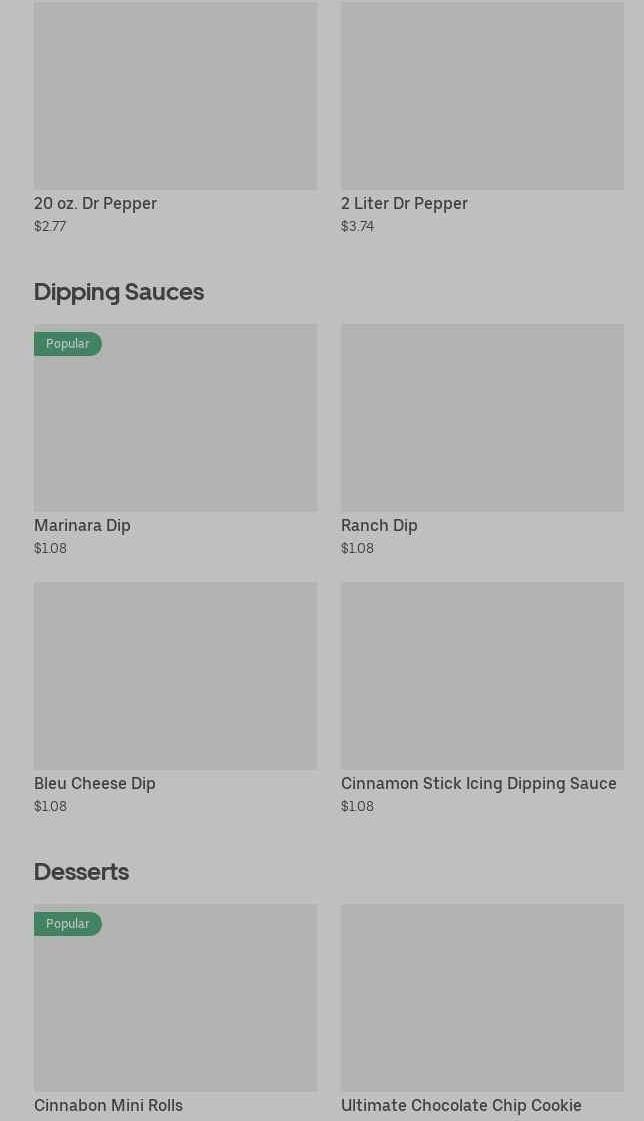This screenshot has height=1121, width=644.
Task: Select the Ultimate Chocolate Chip Cookie image
Action: 482,998
